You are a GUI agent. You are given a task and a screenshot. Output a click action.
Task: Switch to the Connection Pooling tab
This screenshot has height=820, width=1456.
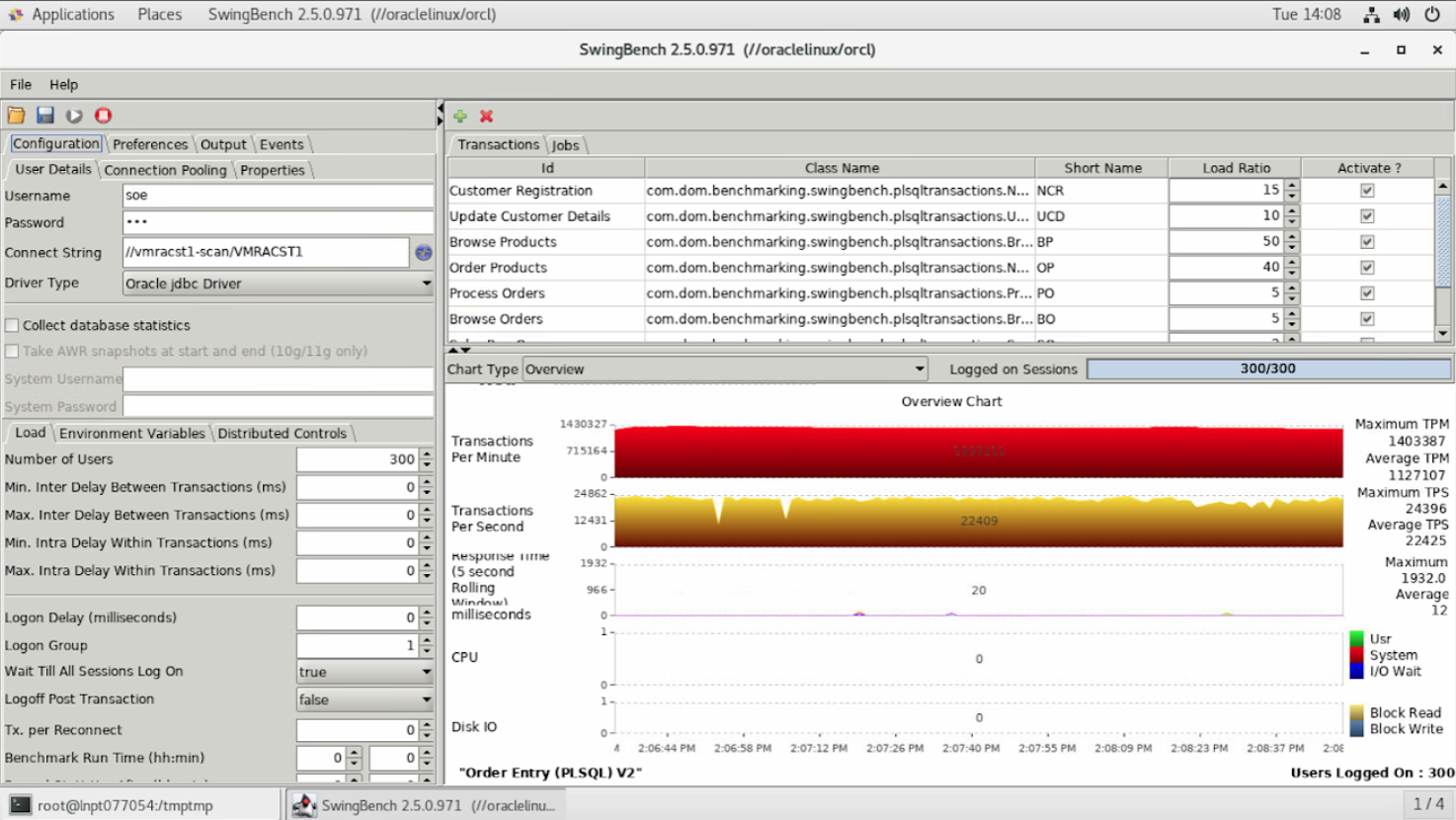pyautogui.click(x=165, y=170)
